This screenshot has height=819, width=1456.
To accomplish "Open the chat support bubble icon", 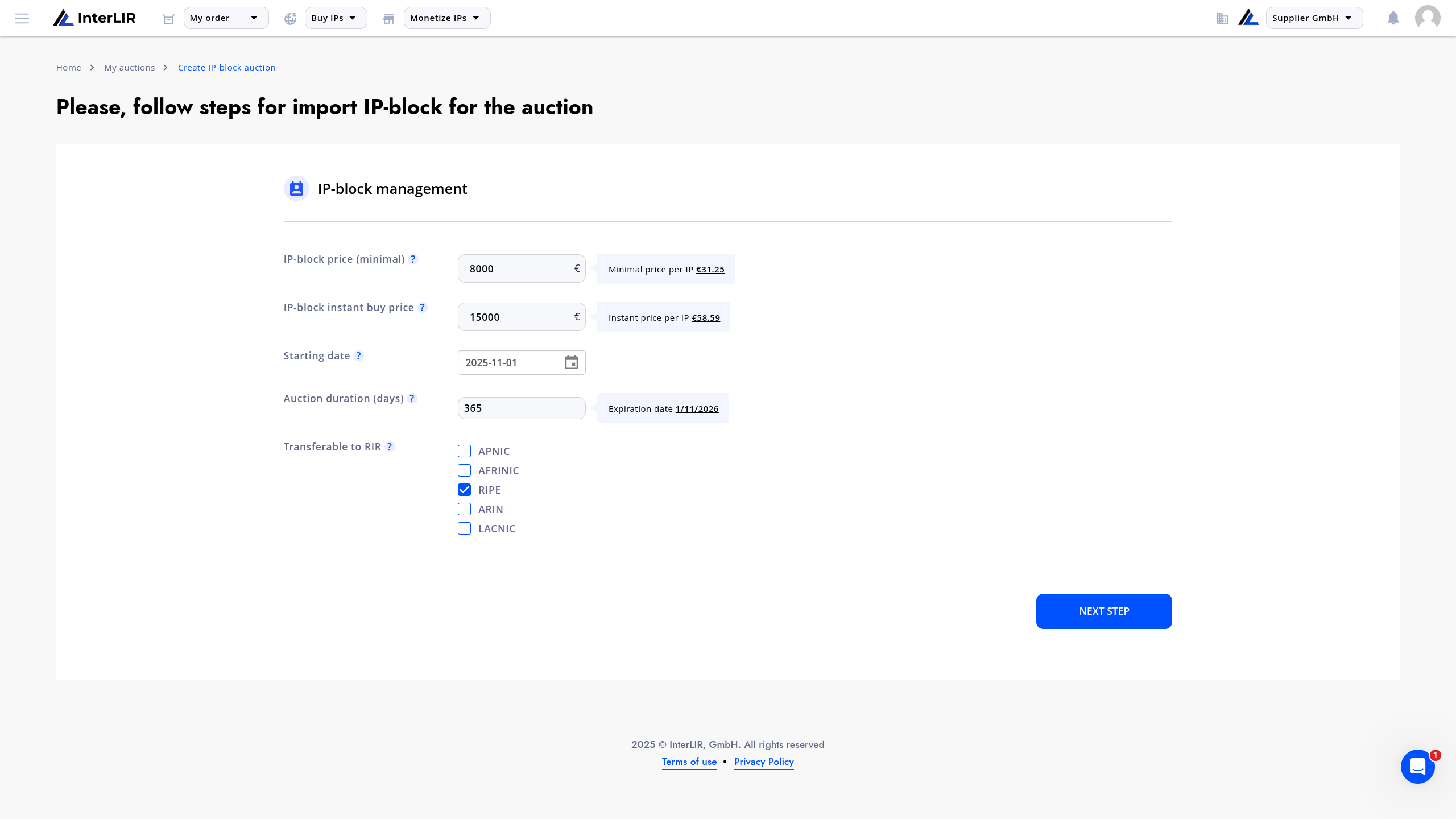I will click(x=1418, y=766).
